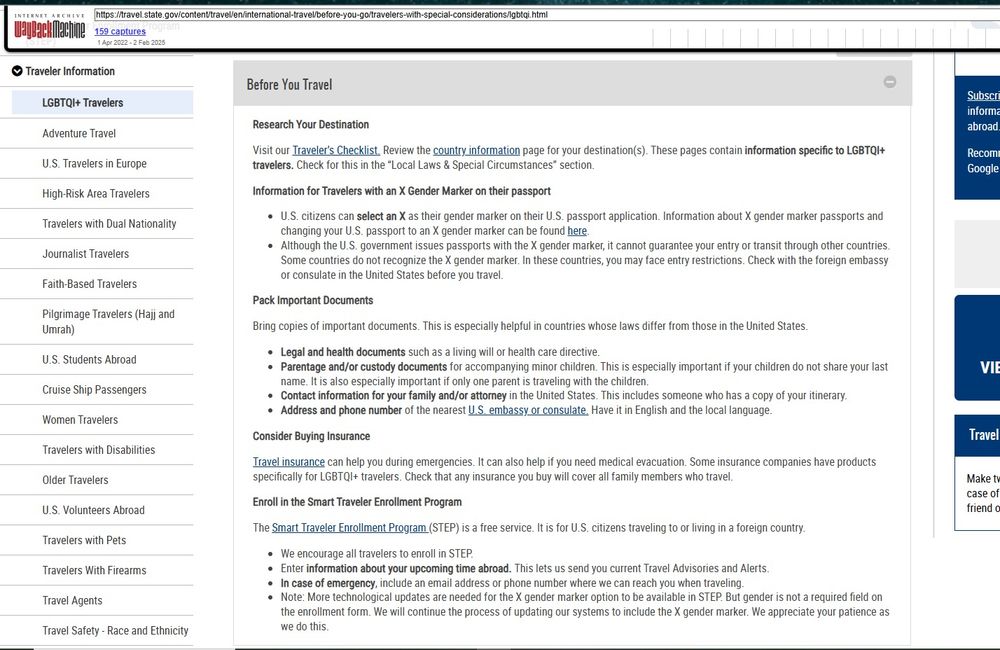Collapse the Before You Travel section

[890, 82]
